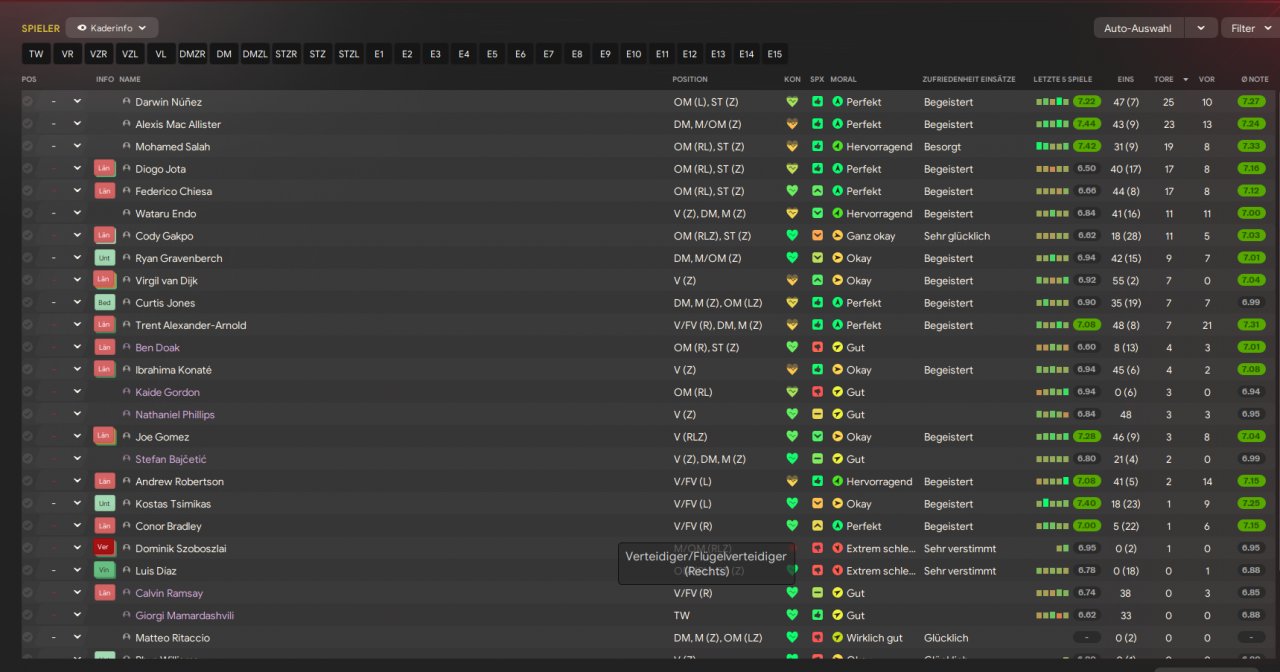Click the condition heart for Andrew Robertson
Screen dimensions: 1280x672
pos(792,482)
